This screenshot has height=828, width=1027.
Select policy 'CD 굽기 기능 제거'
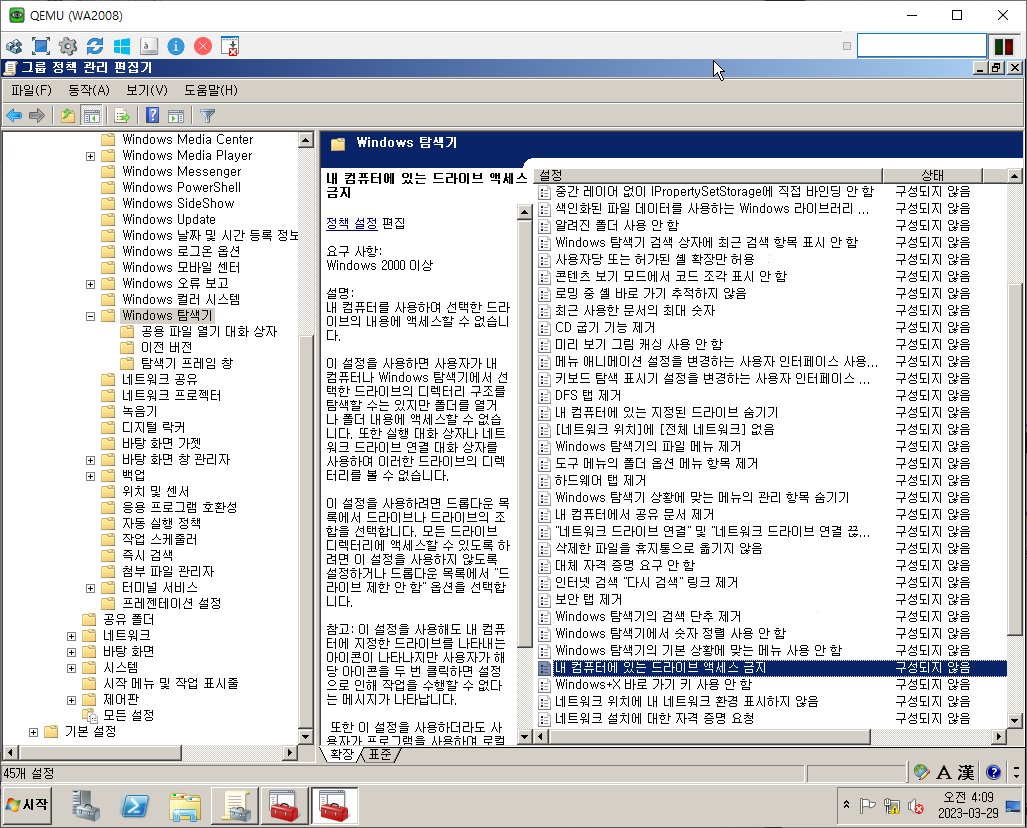pos(605,327)
